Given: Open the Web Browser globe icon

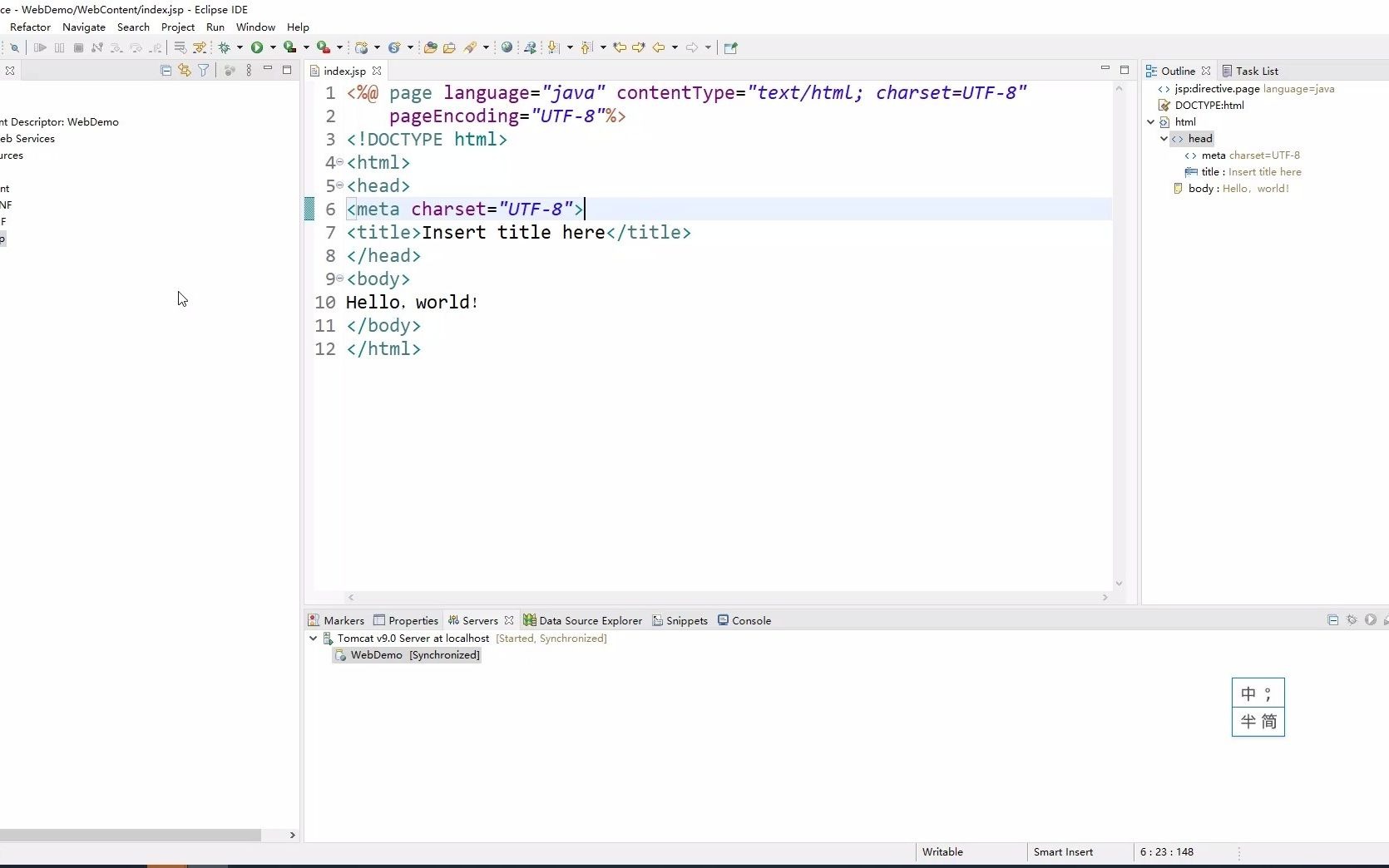Looking at the screenshot, I should 507,47.
